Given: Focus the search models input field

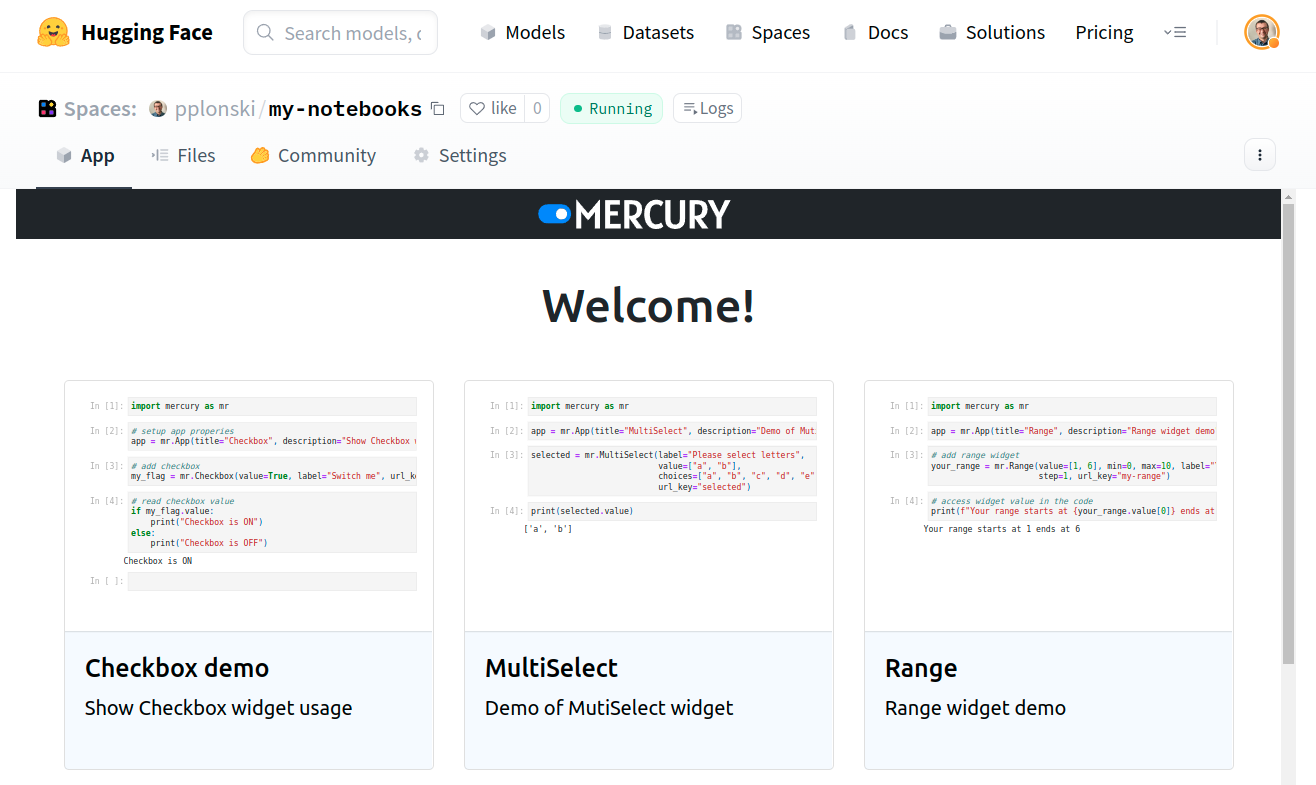Looking at the screenshot, I should click(x=340, y=33).
